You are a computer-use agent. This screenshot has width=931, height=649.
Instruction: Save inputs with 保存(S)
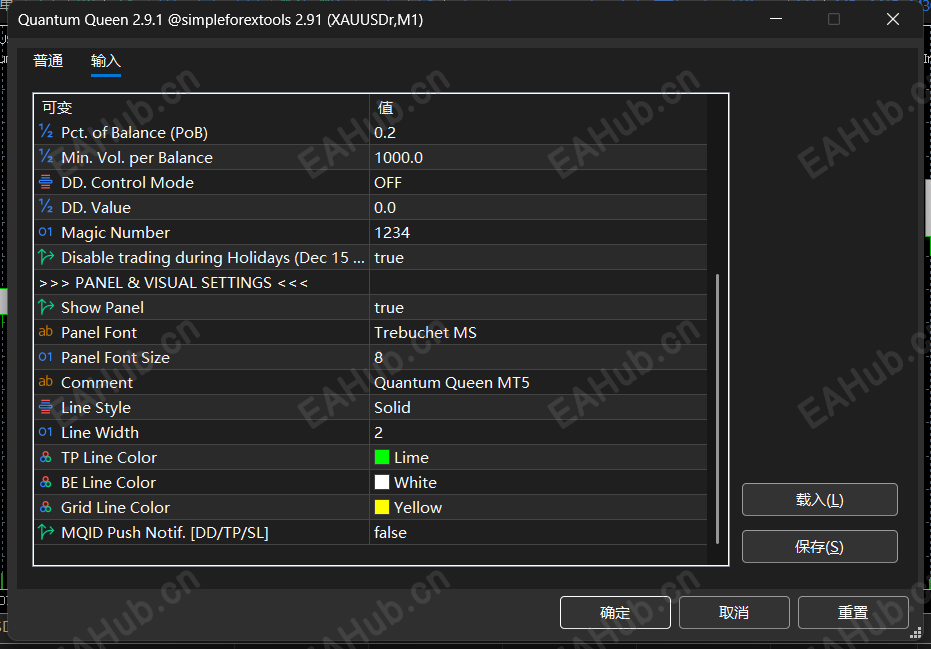(x=819, y=546)
